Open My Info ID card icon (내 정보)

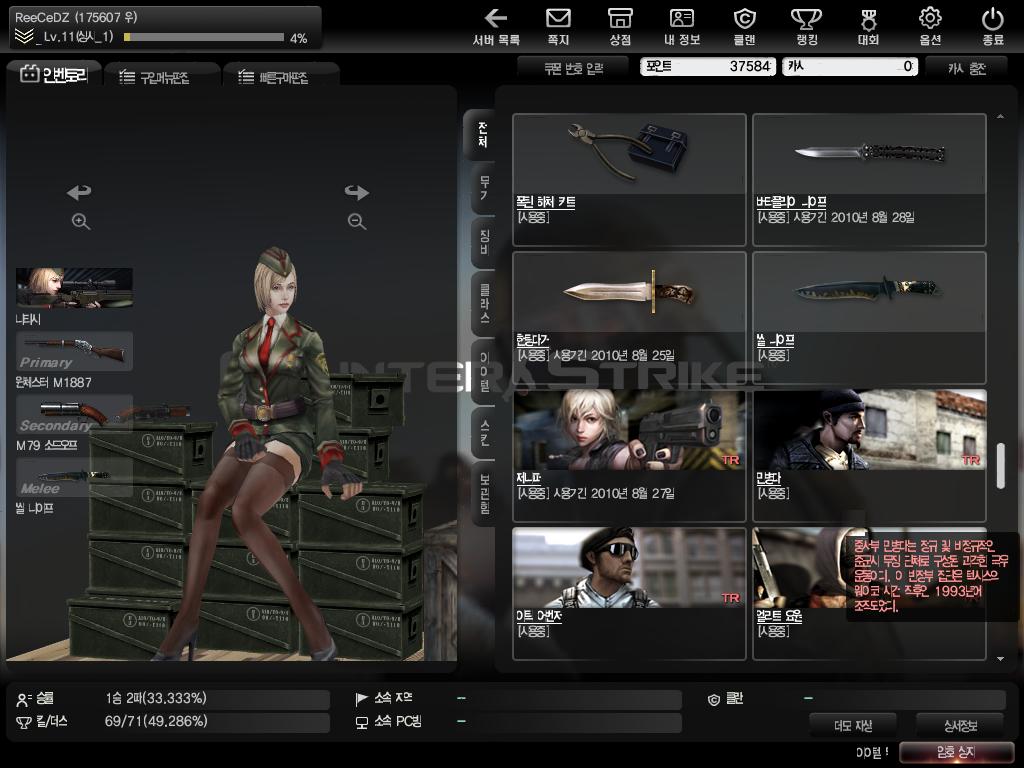point(682,26)
